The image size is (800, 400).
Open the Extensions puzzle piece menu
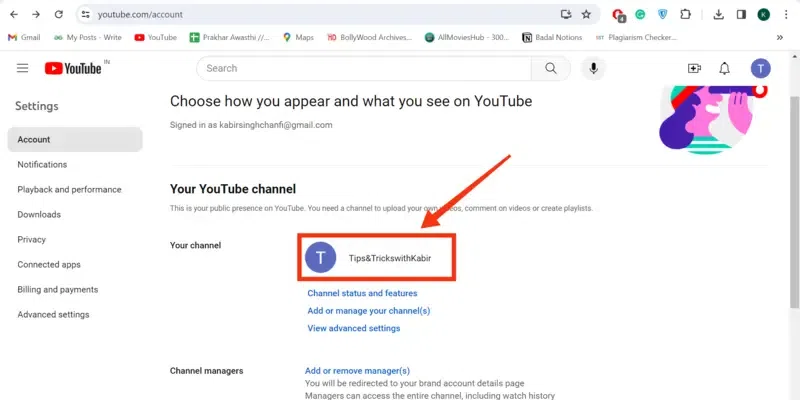tap(685, 14)
